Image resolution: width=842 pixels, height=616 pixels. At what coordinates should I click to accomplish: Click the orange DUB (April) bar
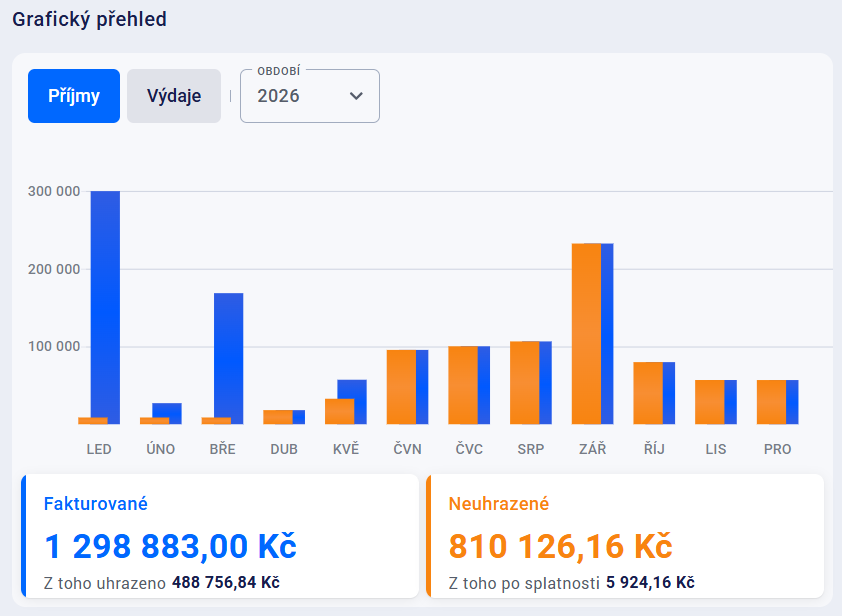(x=278, y=417)
